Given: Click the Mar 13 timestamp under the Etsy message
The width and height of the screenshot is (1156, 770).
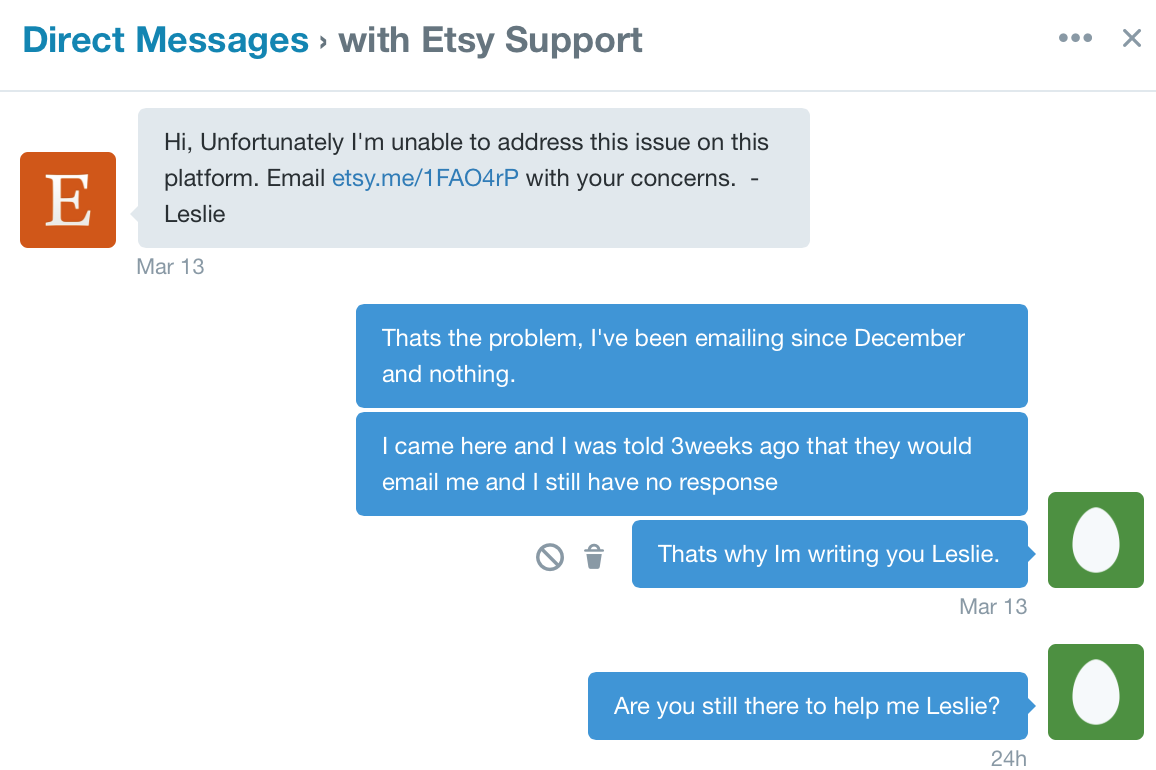Looking at the screenshot, I should (x=170, y=266).
